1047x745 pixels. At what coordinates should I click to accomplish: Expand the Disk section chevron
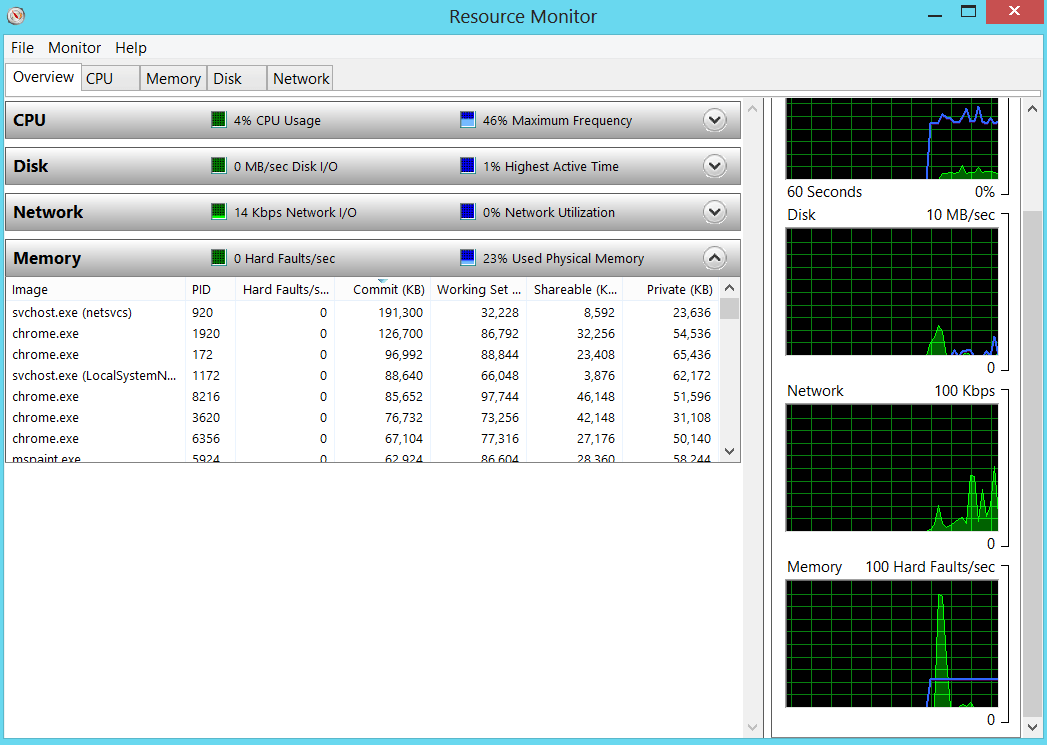(x=714, y=166)
